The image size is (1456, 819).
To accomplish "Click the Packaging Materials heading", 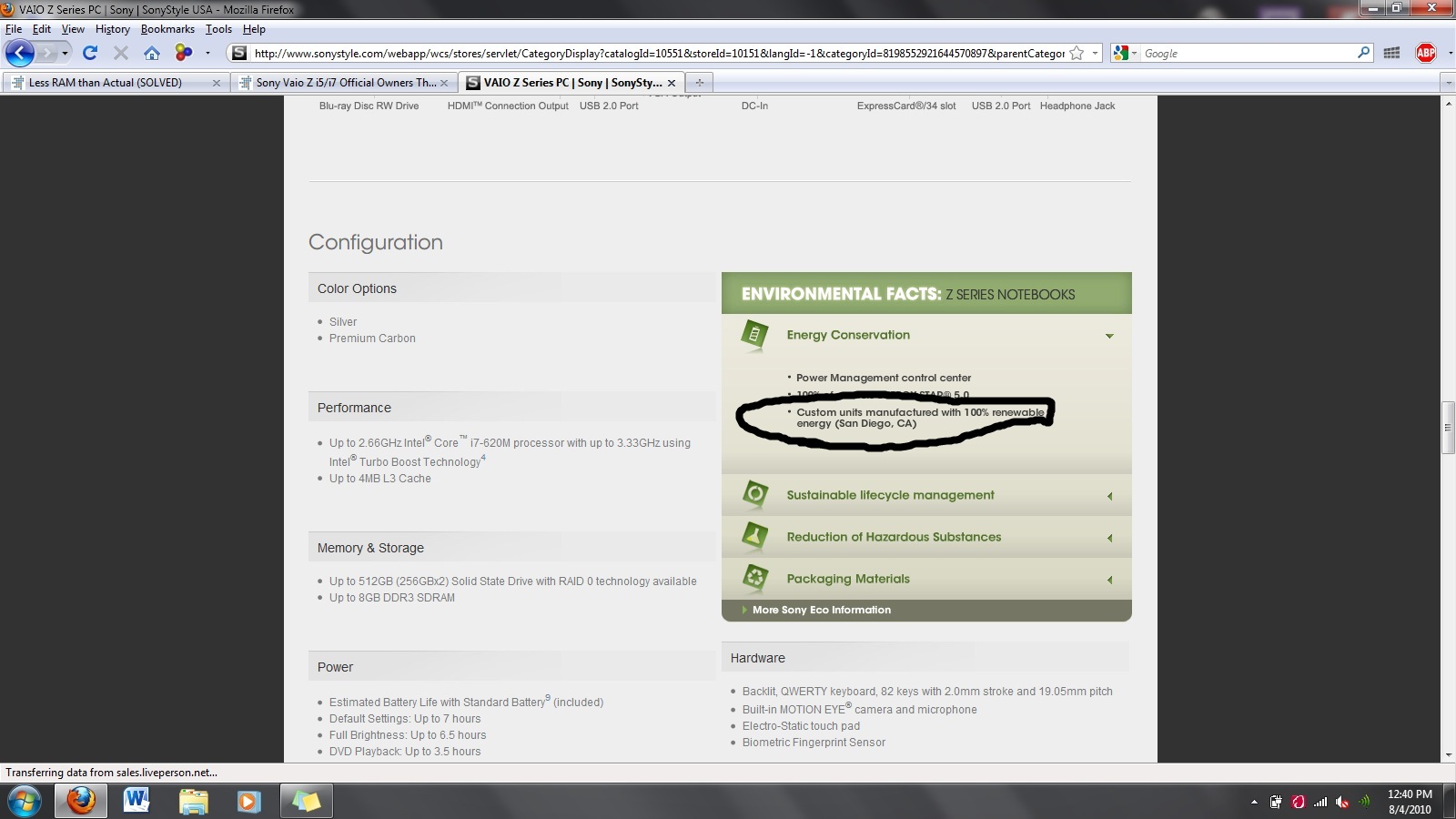I will [x=848, y=579].
